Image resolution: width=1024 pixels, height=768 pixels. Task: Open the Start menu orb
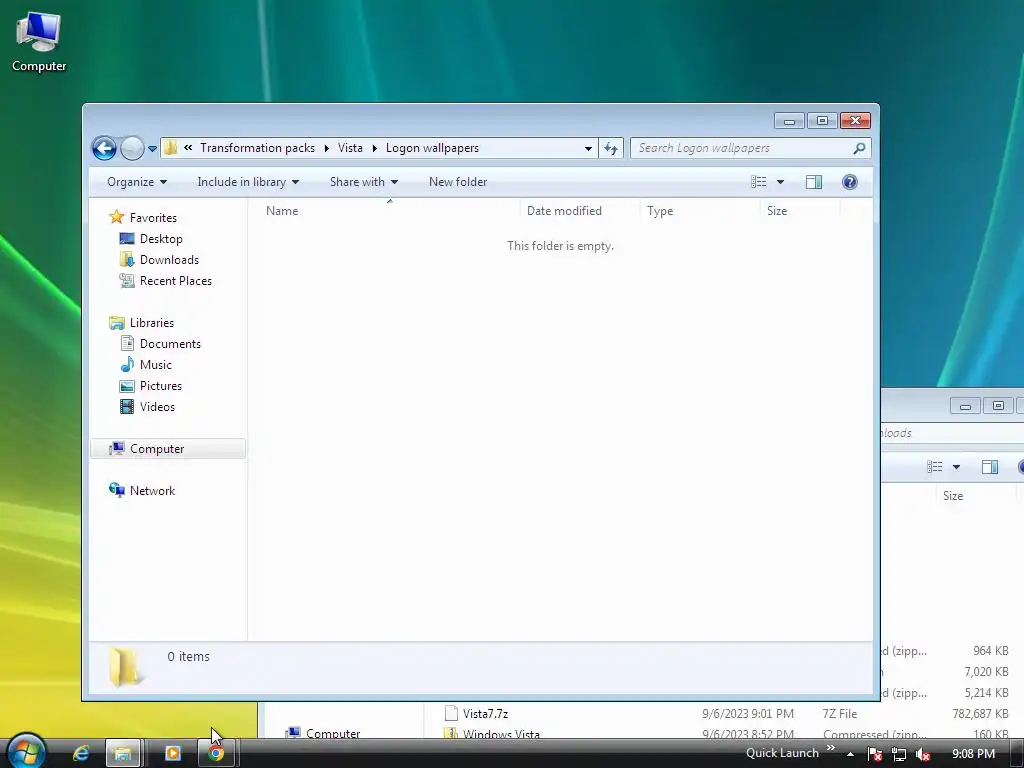click(x=25, y=752)
